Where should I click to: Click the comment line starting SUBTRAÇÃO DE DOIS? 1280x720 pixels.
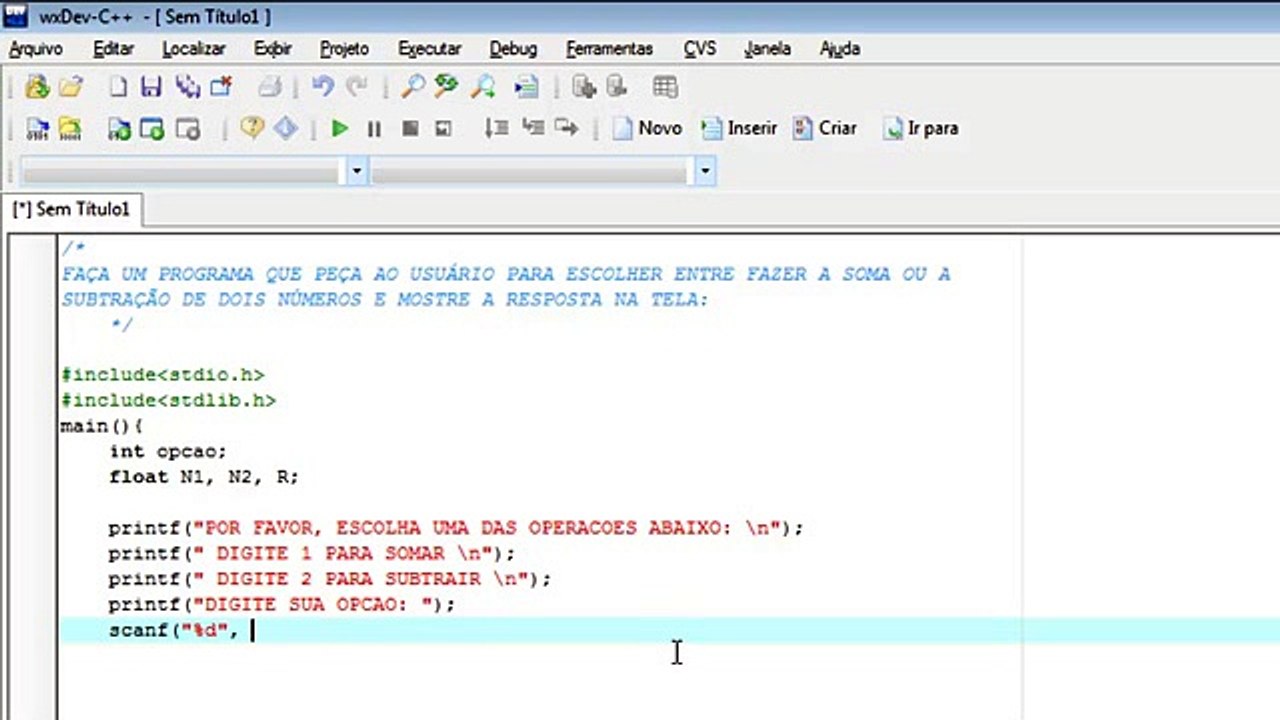385,300
